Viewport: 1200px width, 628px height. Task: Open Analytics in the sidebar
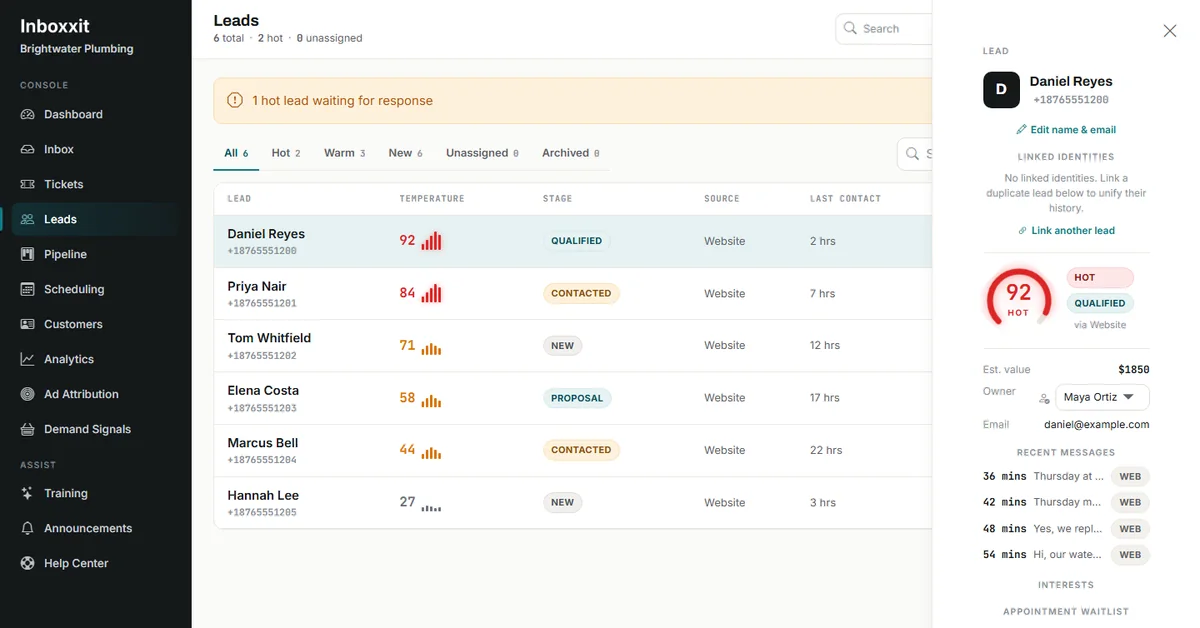(x=96, y=359)
